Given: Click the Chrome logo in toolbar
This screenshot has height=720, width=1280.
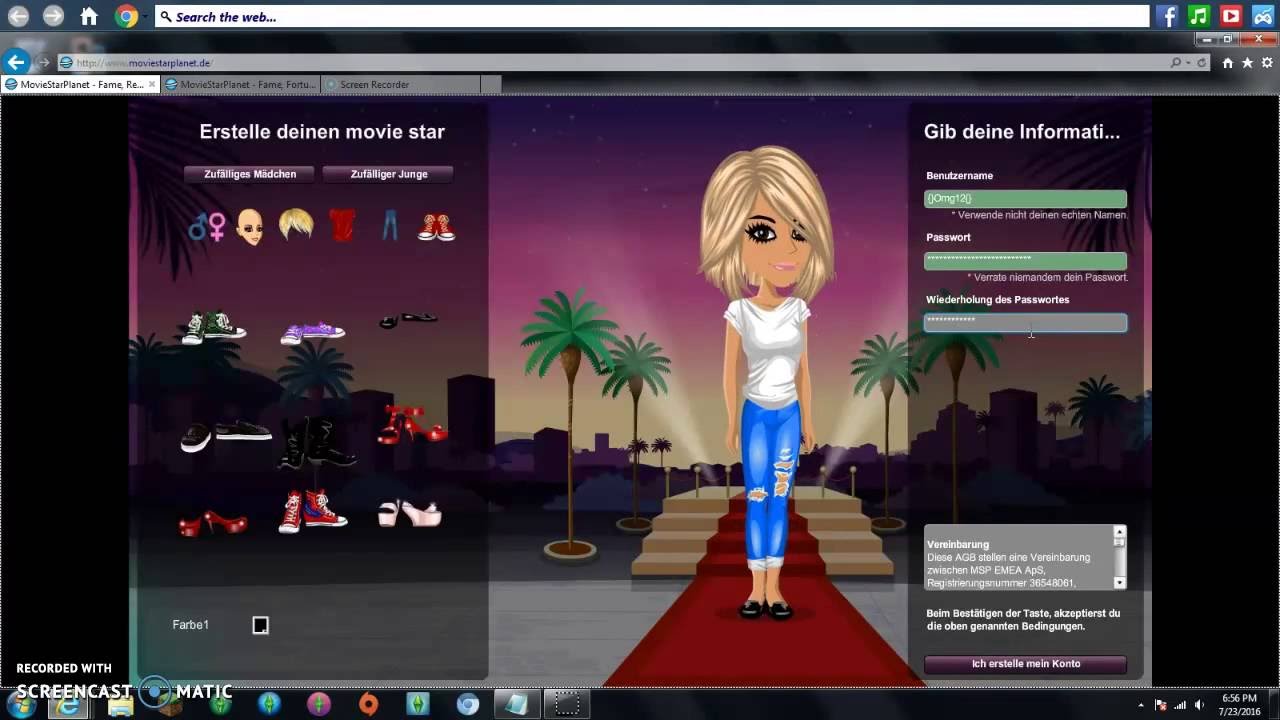Looking at the screenshot, I should click(126, 16).
